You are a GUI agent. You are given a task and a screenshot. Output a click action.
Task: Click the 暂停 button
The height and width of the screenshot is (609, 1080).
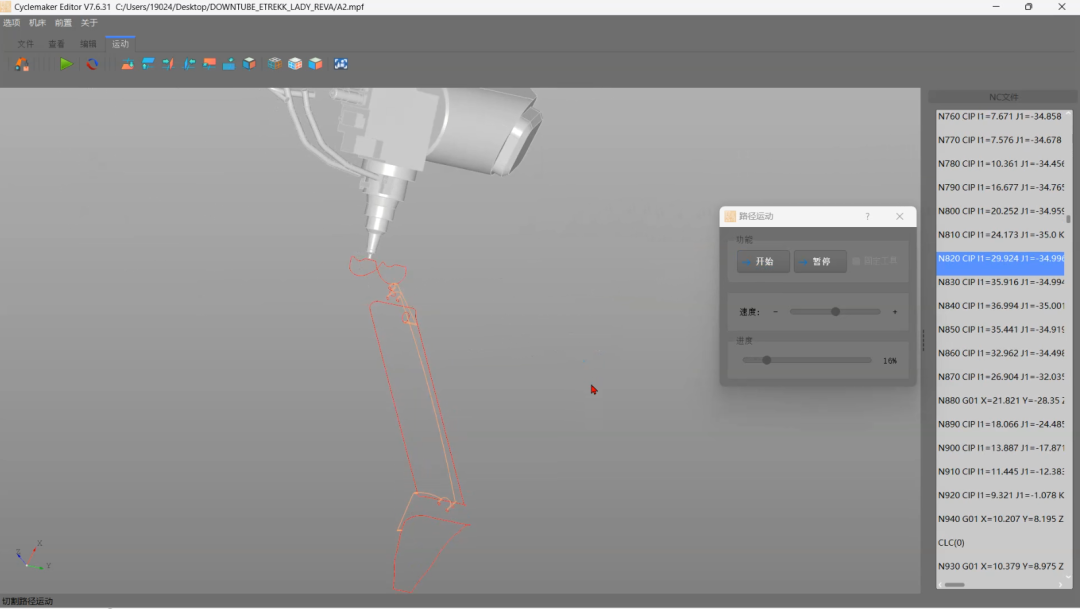pos(820,262)
